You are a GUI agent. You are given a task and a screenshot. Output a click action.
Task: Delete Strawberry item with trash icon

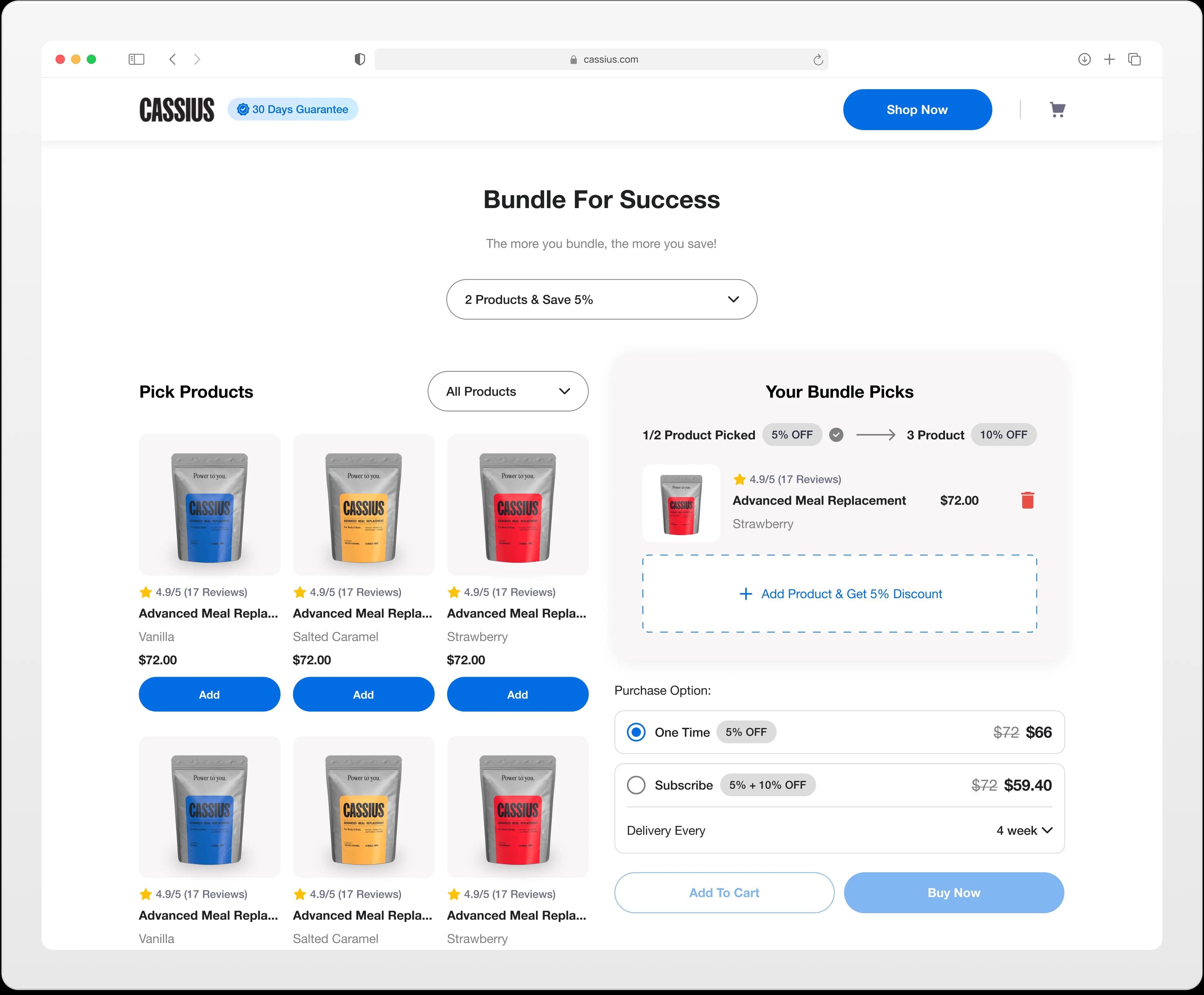click(x=1027, y=500)
